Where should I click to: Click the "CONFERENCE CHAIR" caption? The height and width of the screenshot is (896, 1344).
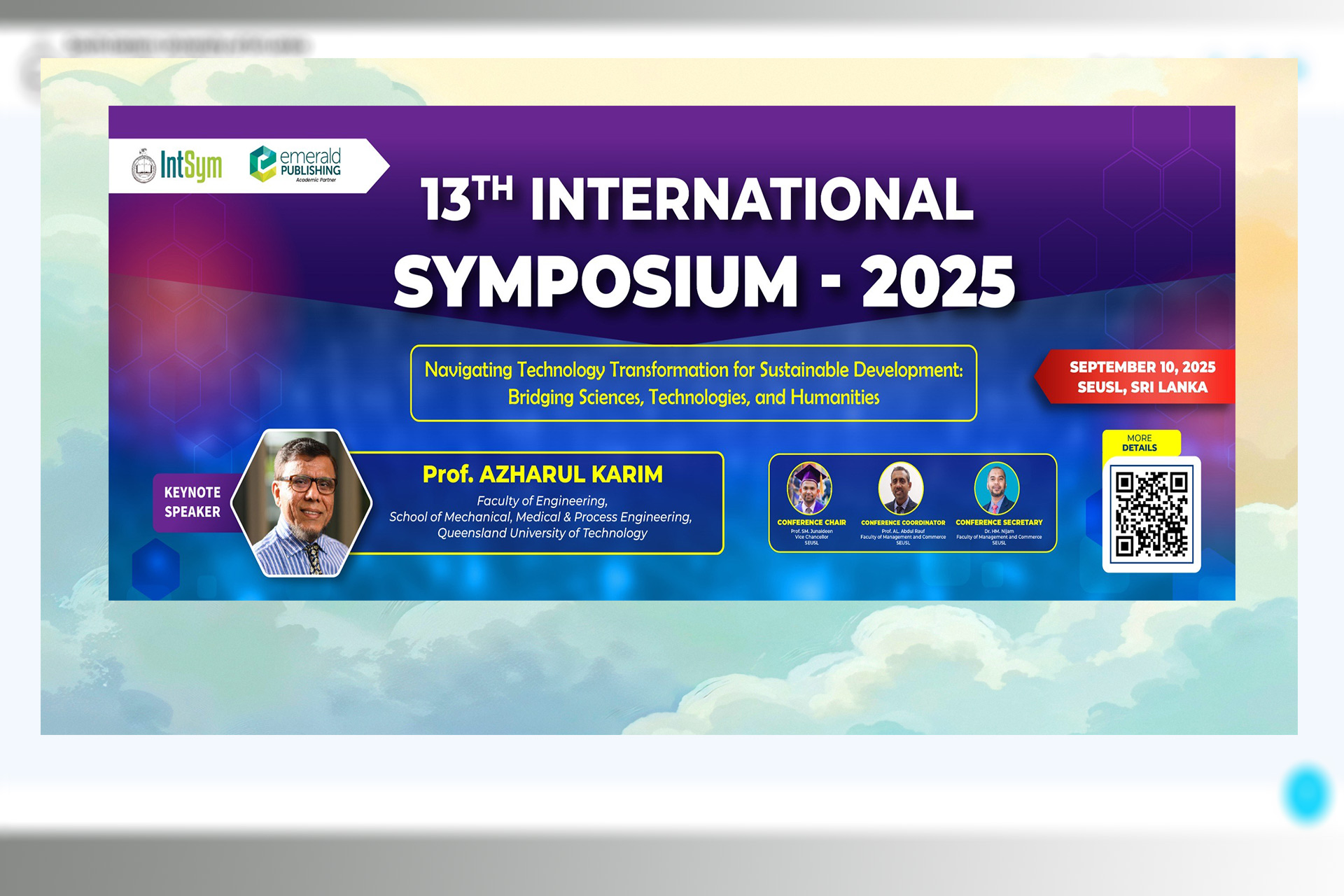[811, 523]
